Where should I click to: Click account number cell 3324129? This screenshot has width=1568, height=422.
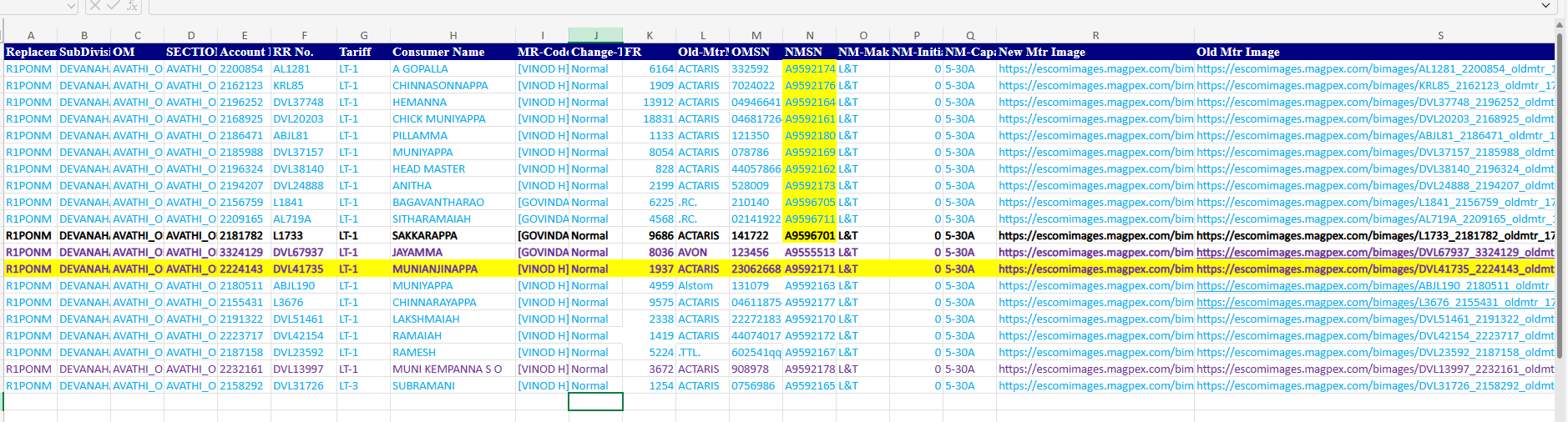tap(241, 253)
